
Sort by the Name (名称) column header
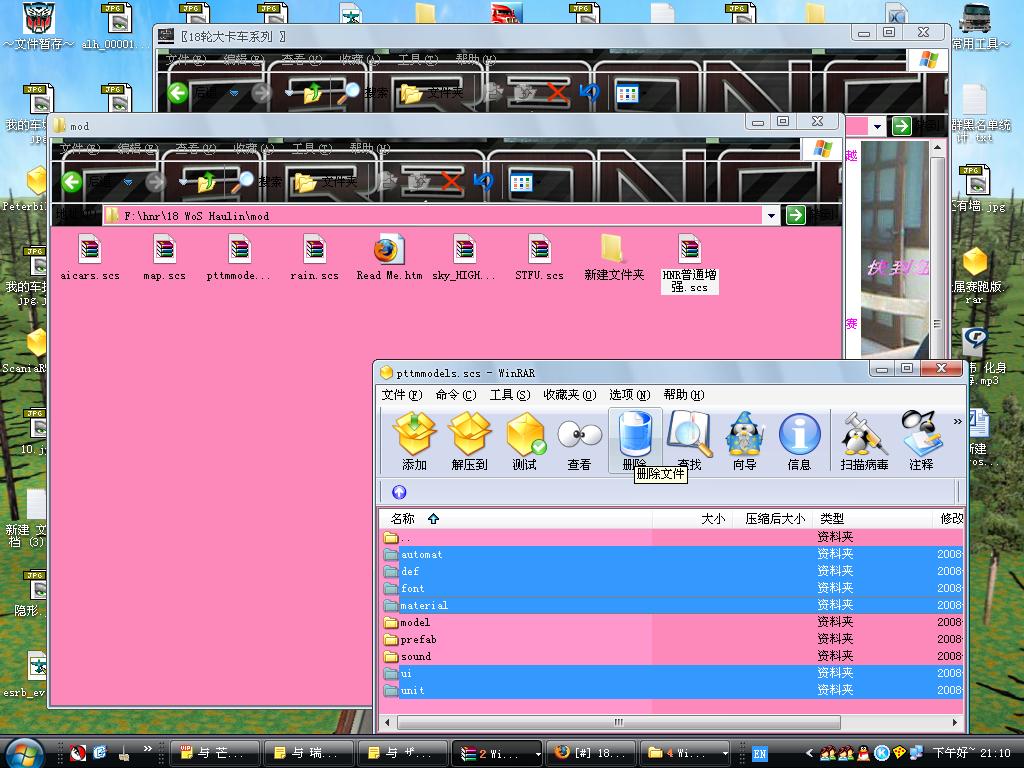click(x=403, y=518)
